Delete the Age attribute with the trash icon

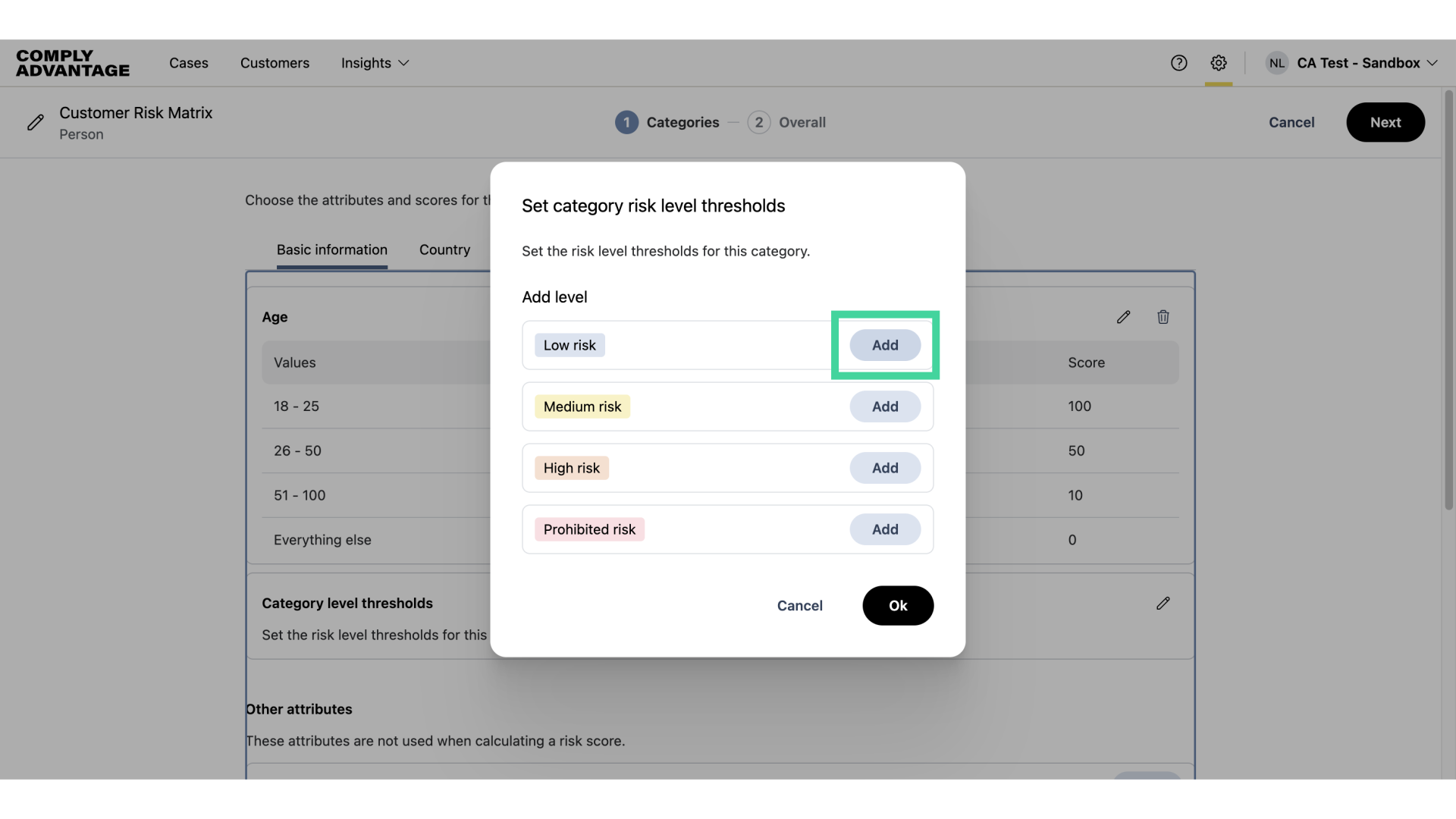pos(1163,317)
